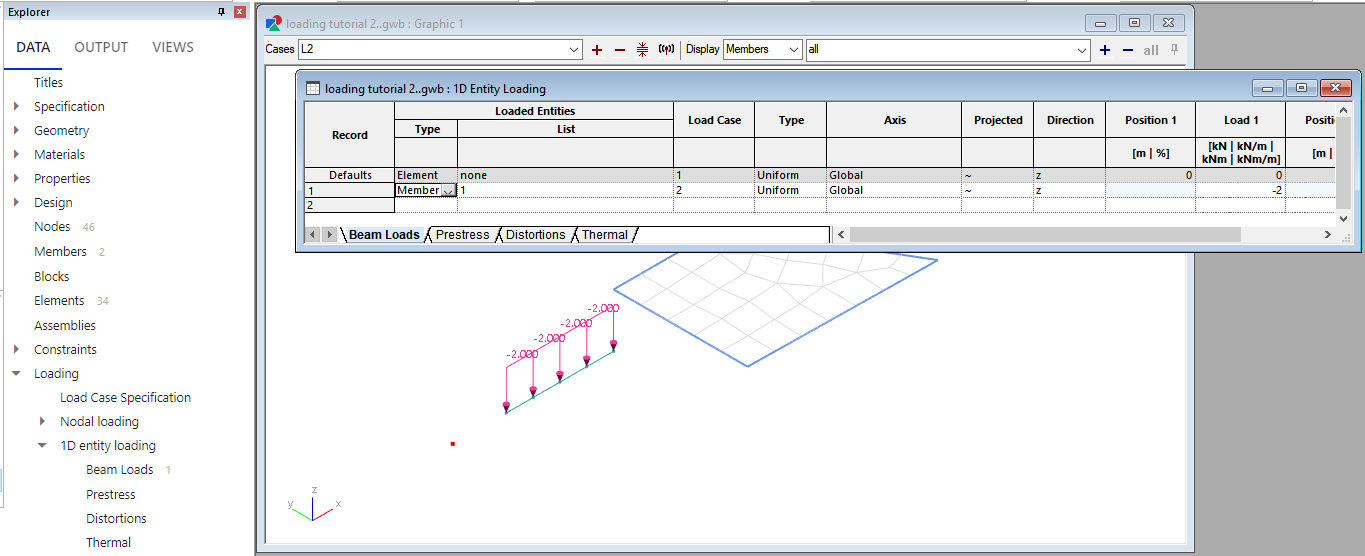Screen dimensions: 1365x556
Task: Click the blue plus icon beside display list
Action: point(1105,49)
